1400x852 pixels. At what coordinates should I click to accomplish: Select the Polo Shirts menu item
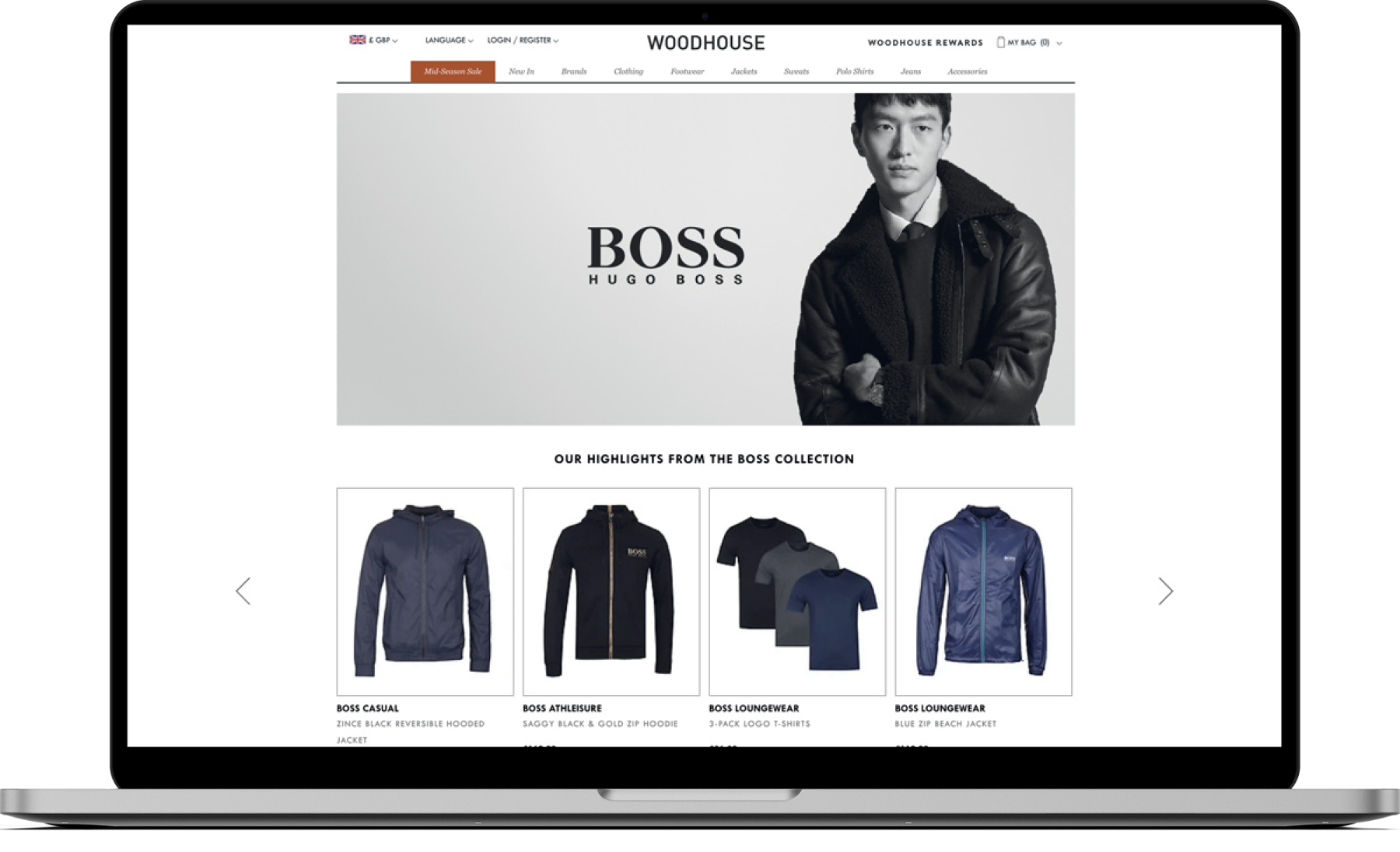pyautogui.click(x=855, y=72)
